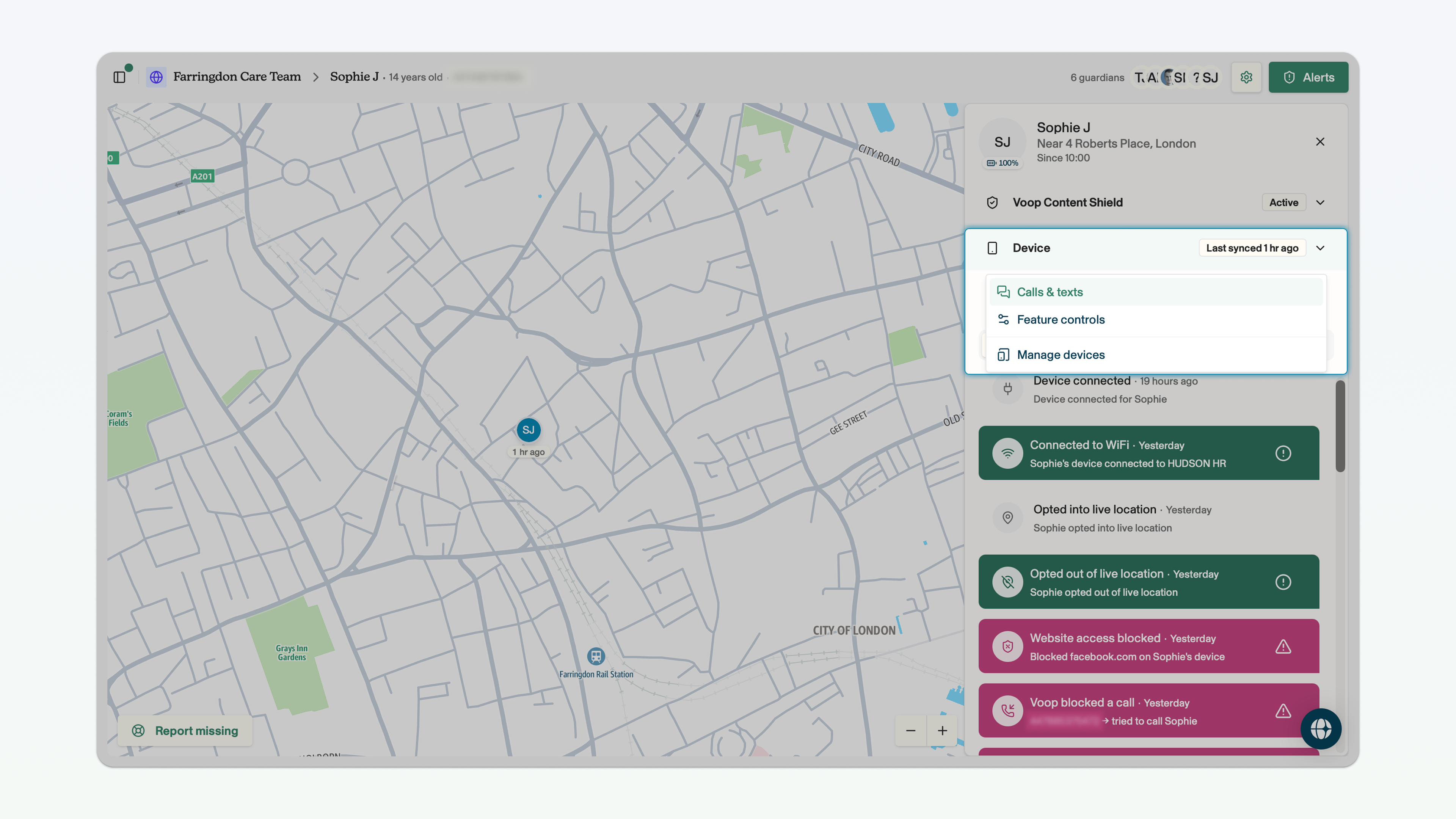Click the activity feed scrollbar
The image size is (1456, 819).
(1340, 426)
